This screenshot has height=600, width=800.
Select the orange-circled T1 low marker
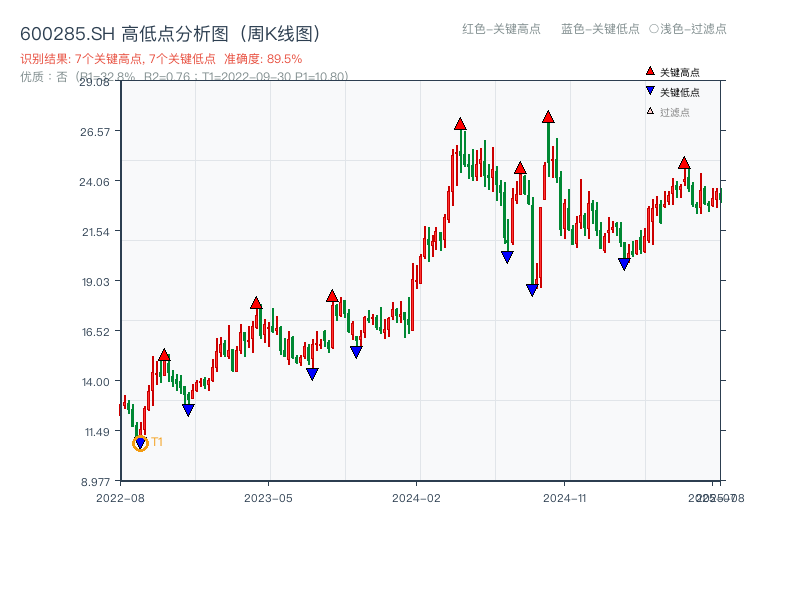pyautogui.click(x=140, y=443)
